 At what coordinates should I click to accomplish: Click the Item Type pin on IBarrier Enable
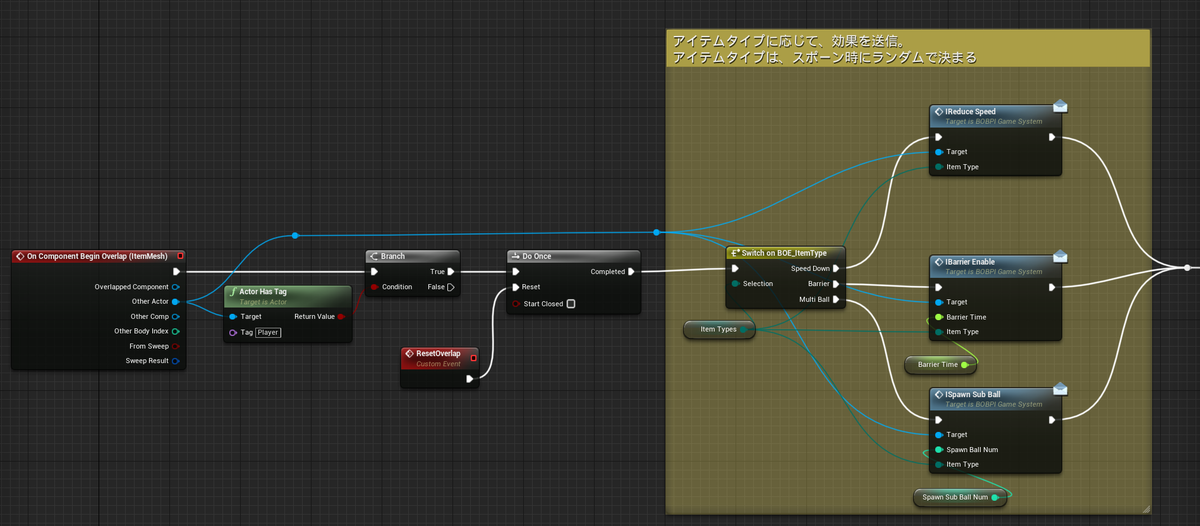point(939,332)
